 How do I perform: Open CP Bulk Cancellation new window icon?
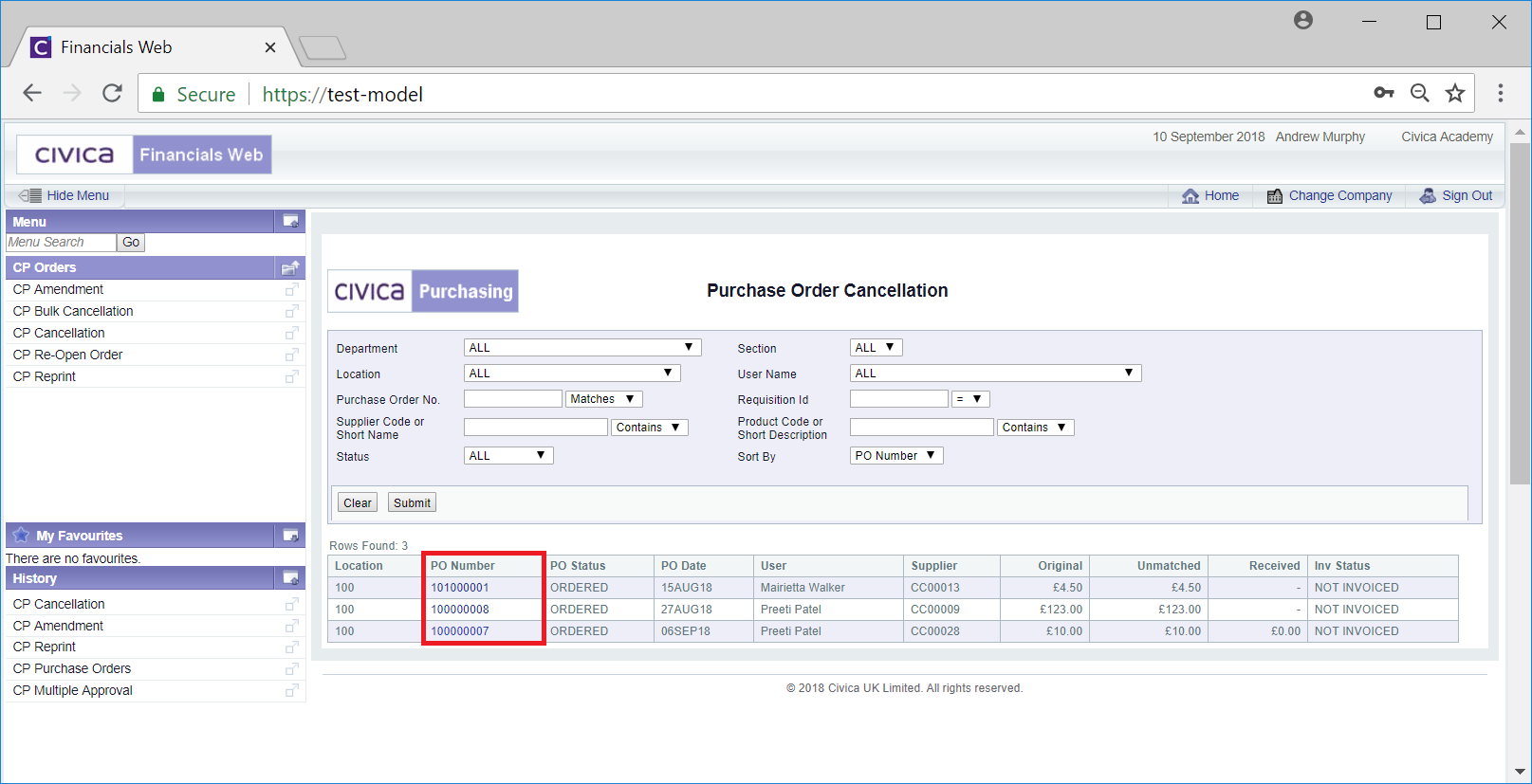291,311
